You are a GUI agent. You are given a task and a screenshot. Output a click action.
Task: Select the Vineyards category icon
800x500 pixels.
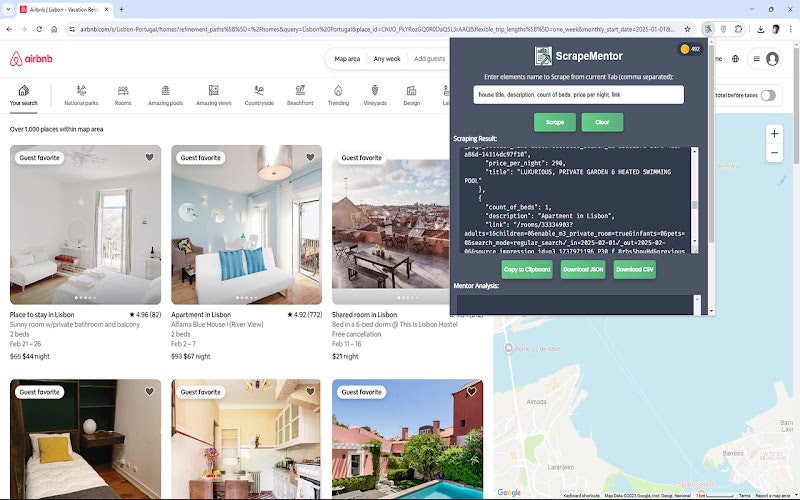point(375,90)
